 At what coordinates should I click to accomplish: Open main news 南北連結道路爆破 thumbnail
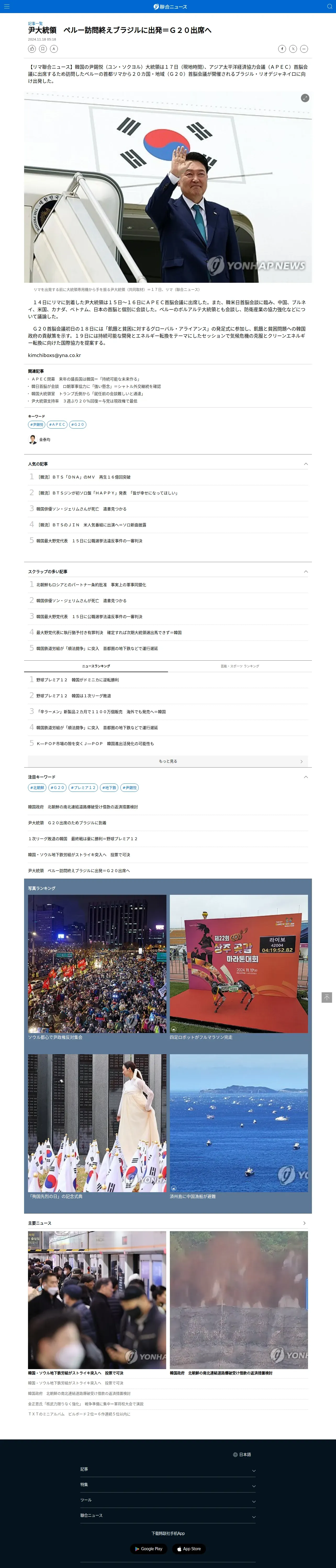point(238,1300)
